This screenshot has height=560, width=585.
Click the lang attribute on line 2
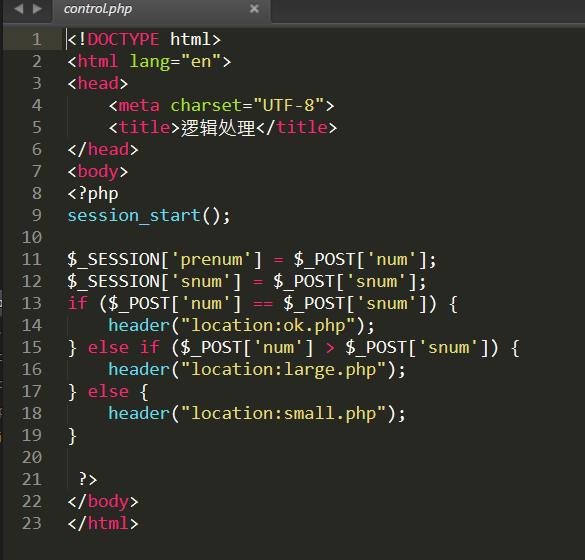(150, 62)
